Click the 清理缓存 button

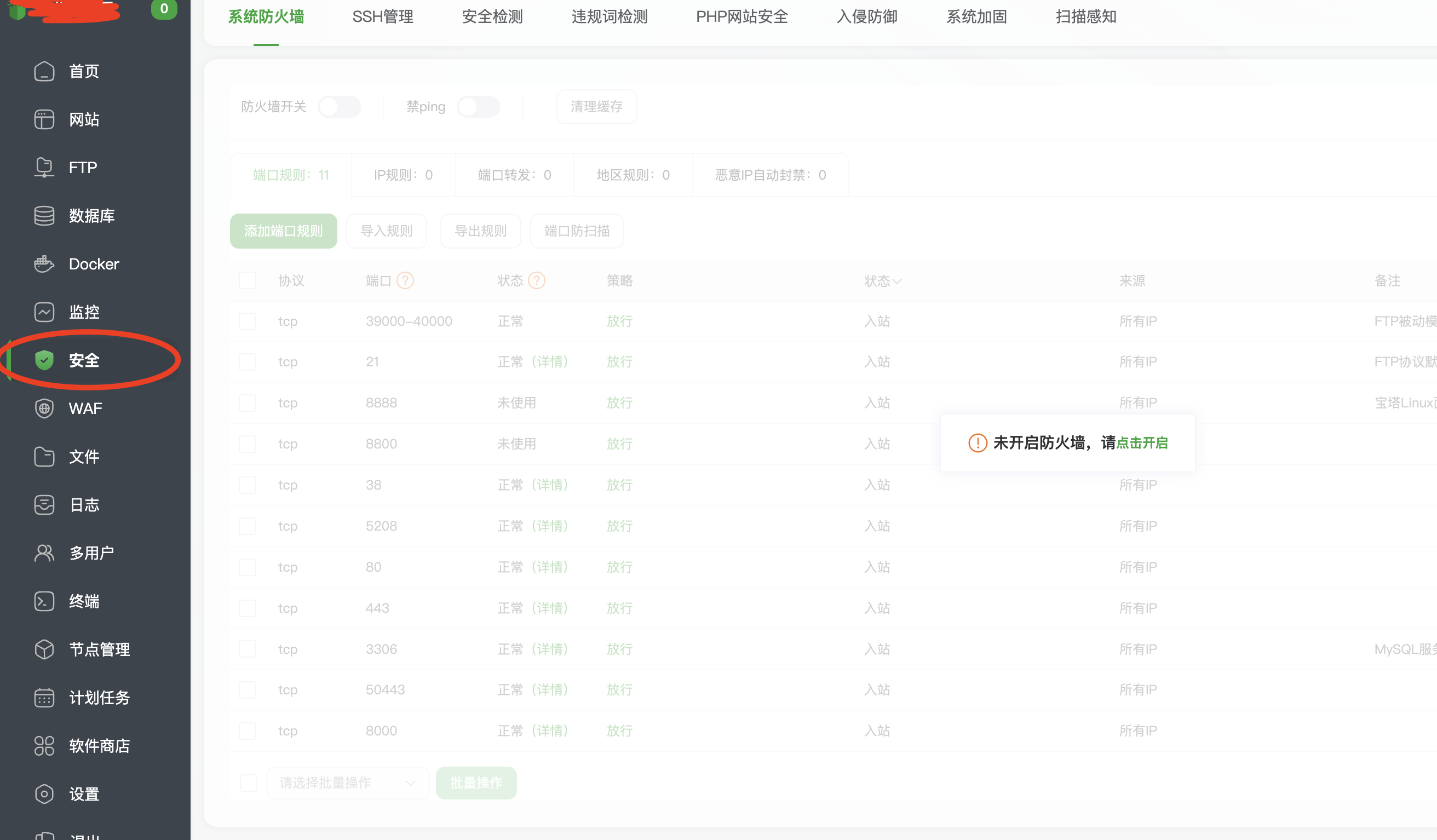596,107
